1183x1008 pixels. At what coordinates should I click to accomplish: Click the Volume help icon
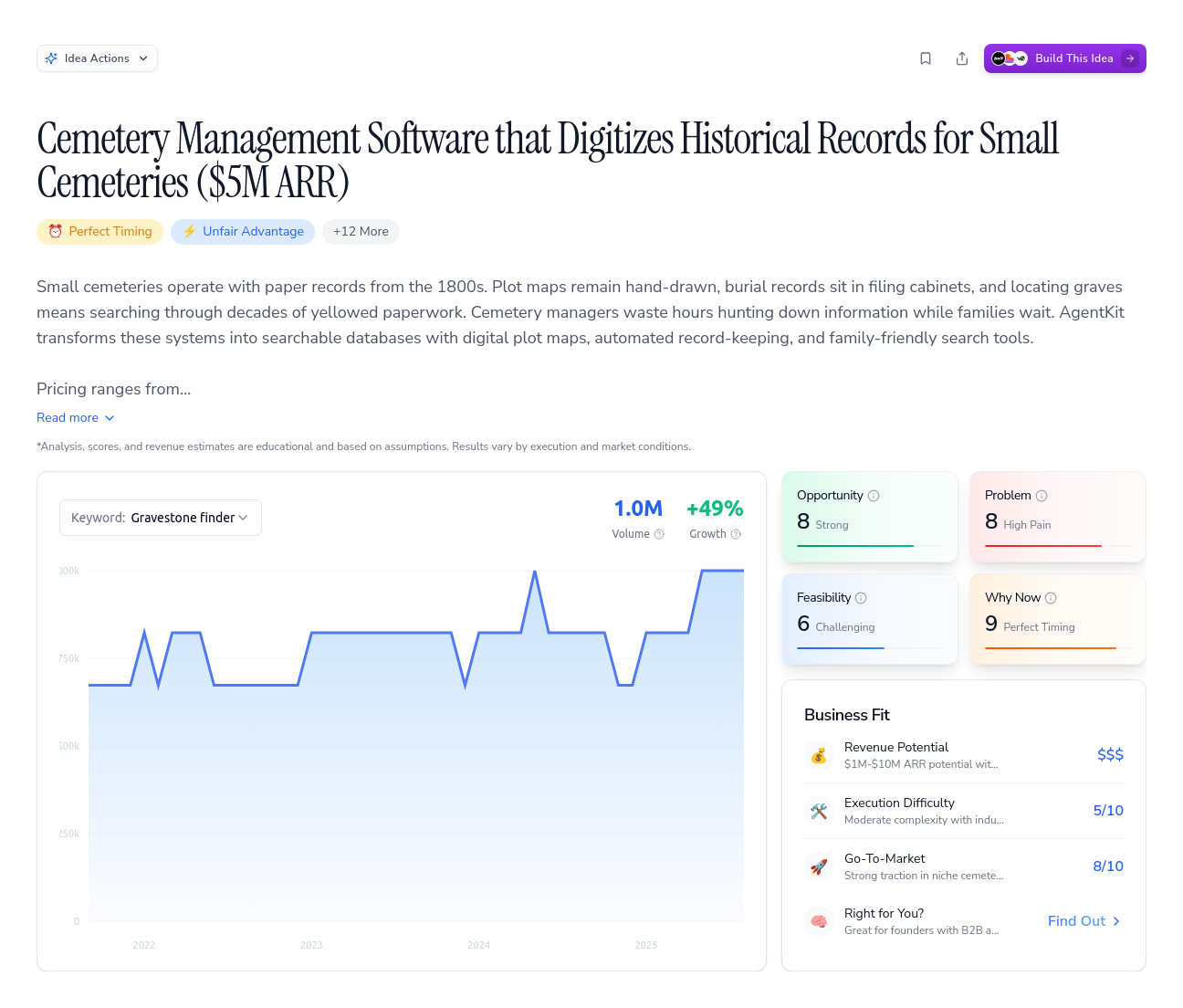tap(659, 534)
